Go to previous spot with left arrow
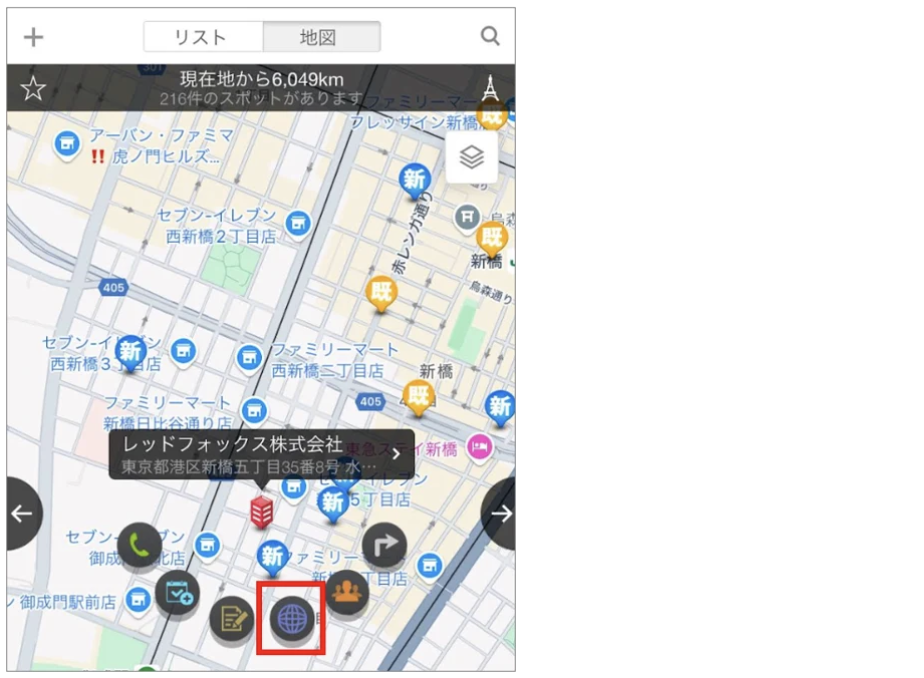 click(23, 514)
